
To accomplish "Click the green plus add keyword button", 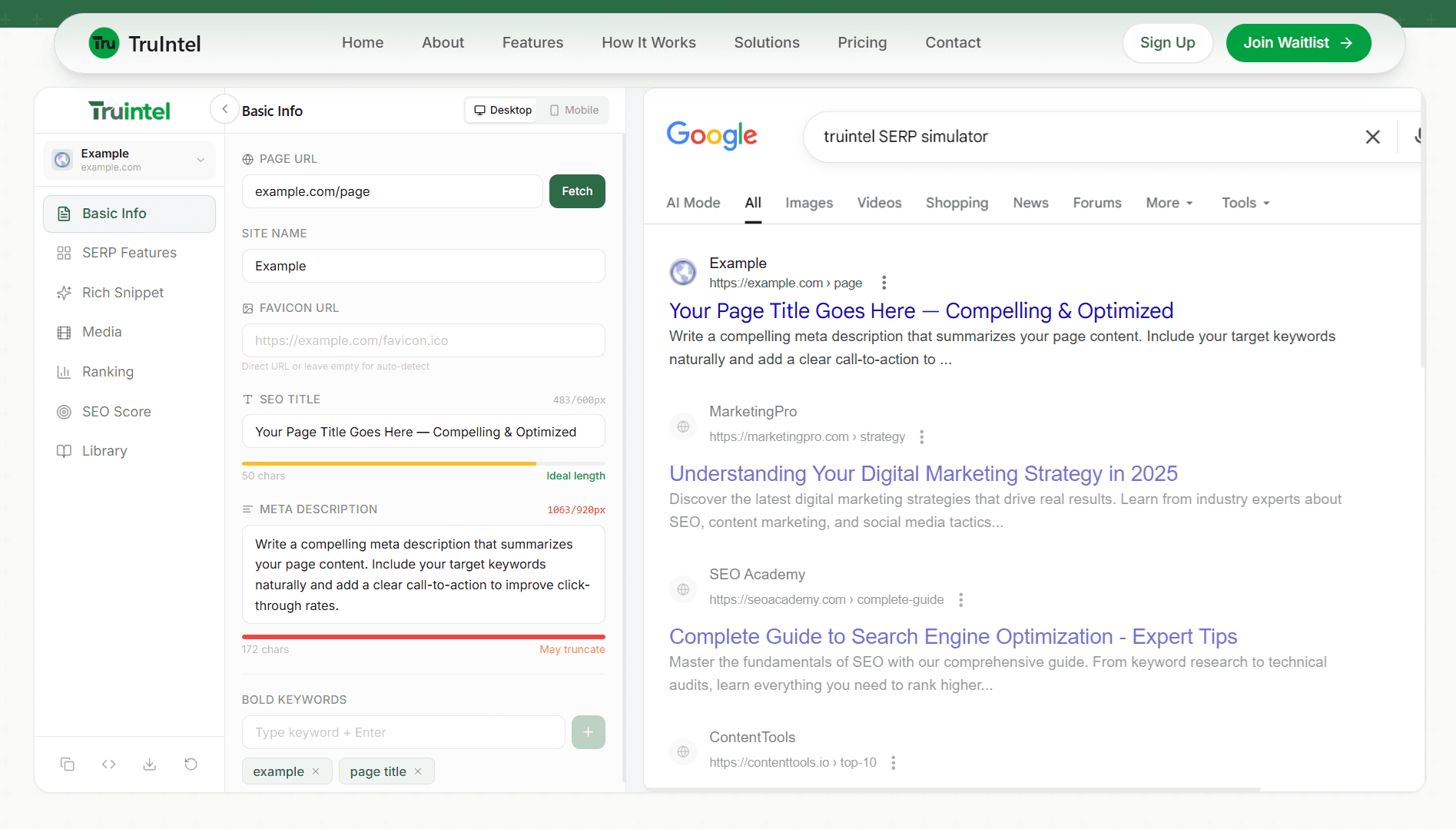I will coord(589,732).
